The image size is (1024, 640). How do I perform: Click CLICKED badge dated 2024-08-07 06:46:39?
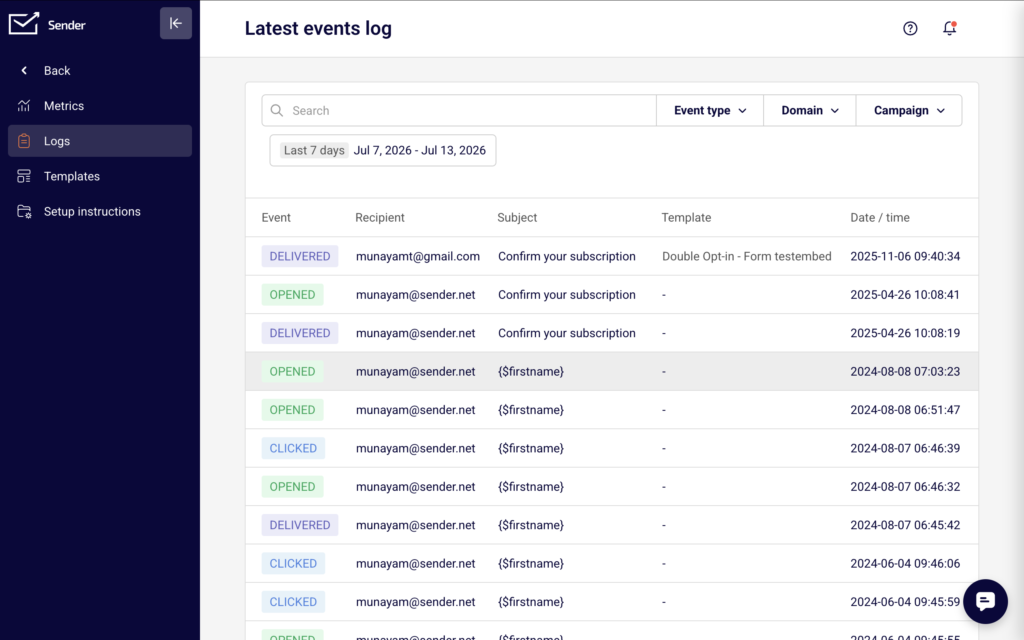point(293,448)
